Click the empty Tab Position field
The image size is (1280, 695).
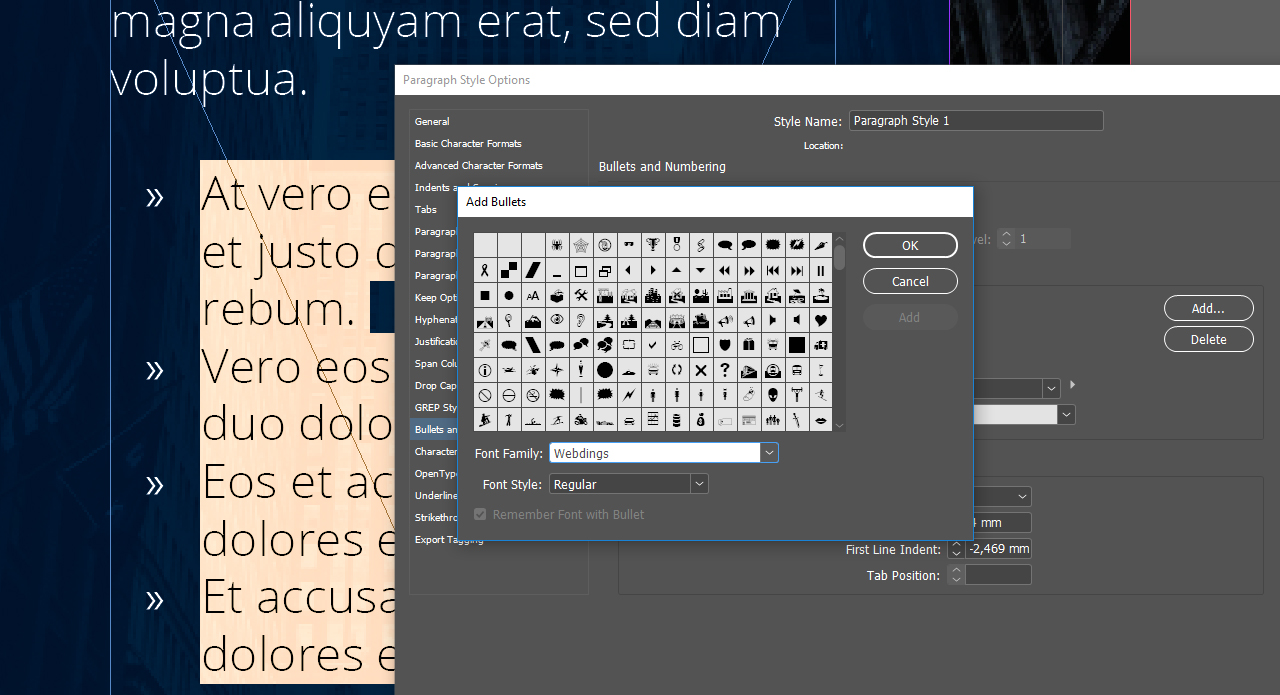(998, 575)
